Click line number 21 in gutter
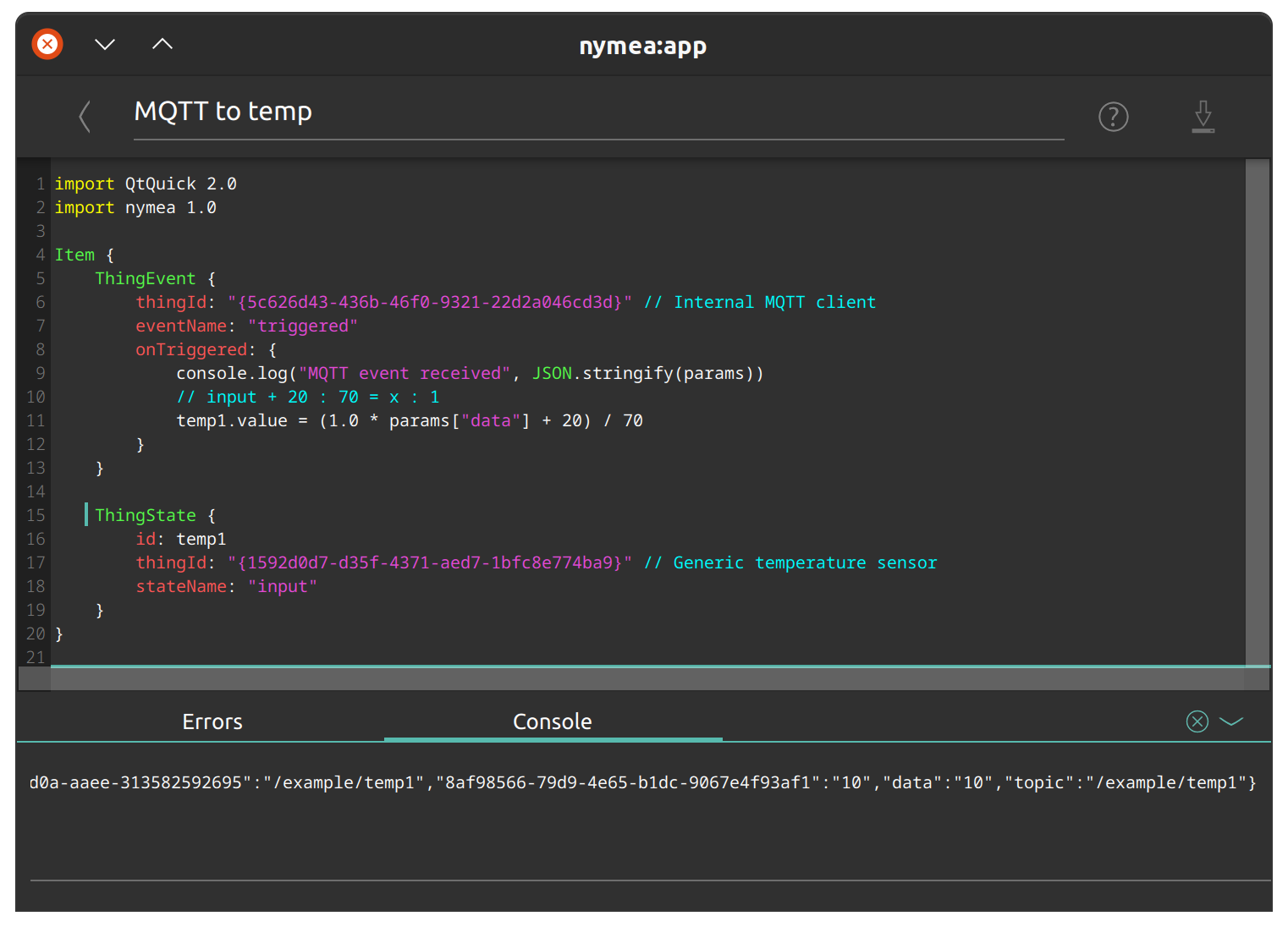This screenshot has height=927, width=1288. tap(36, 657)
